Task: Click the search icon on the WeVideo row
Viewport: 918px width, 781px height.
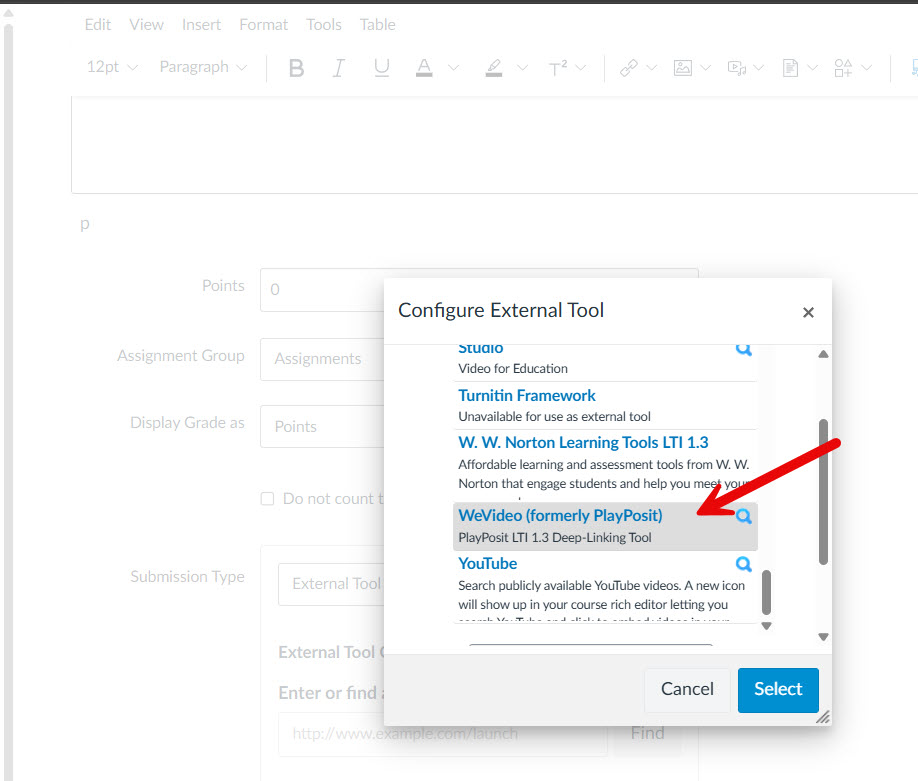Action: [x=743, y=517]
